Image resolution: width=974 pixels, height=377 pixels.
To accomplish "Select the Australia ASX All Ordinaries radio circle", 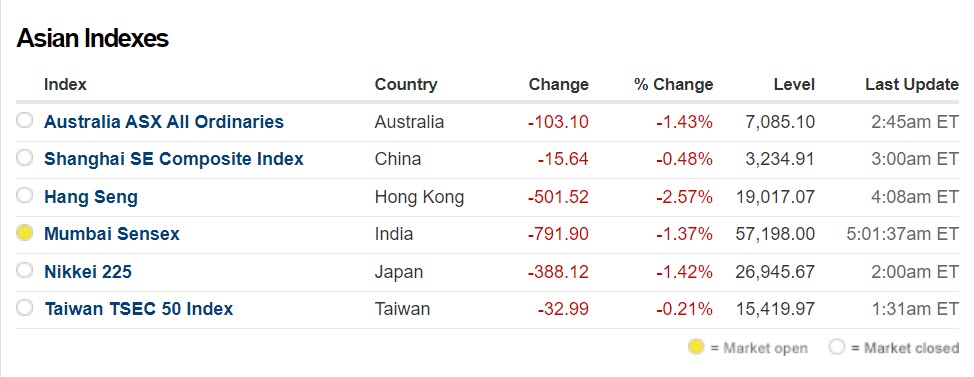I will 24,120.
